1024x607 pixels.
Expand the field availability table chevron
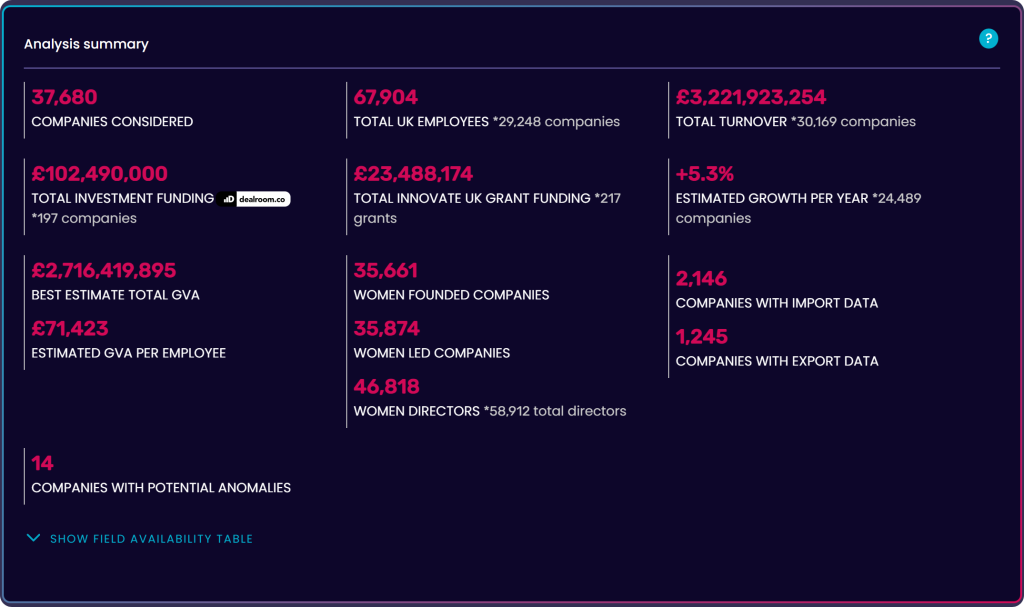(33, 539)
